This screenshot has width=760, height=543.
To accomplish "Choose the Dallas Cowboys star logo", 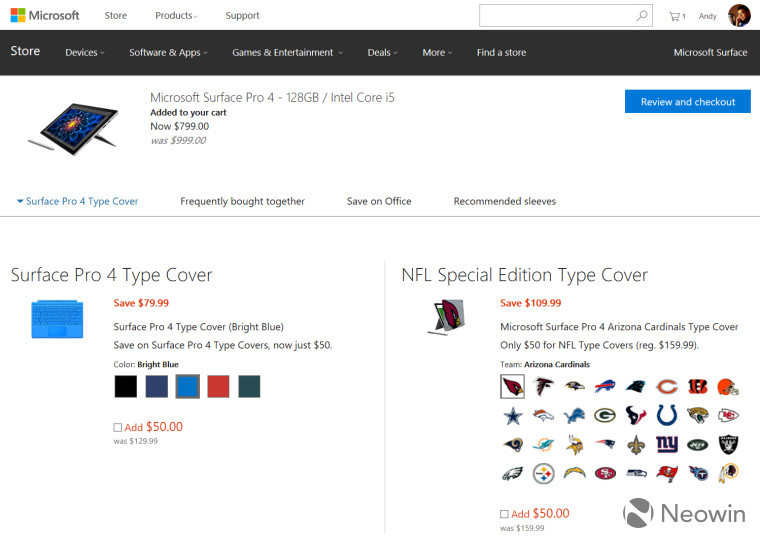I will click(x=512, y=415).
